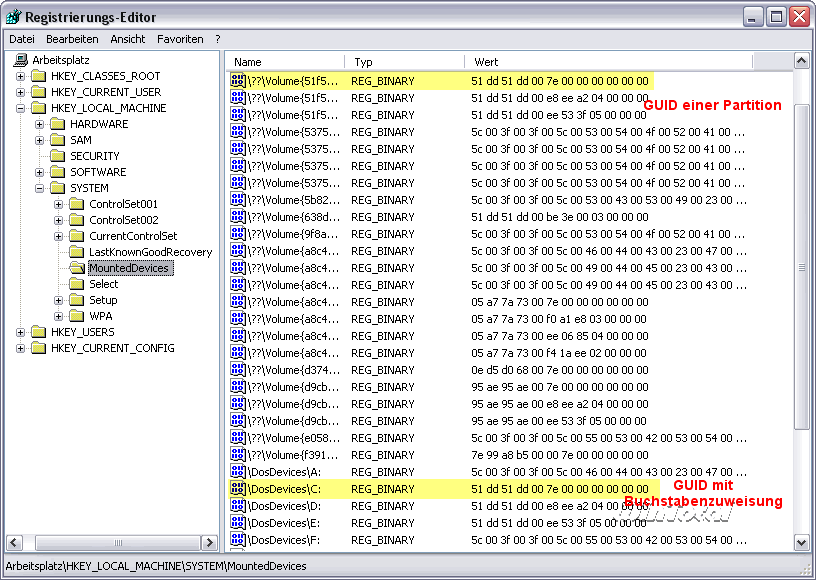Click the SYSTEM key folder icon
This screenshot has height=580, width=816.
tap(58, 188)
